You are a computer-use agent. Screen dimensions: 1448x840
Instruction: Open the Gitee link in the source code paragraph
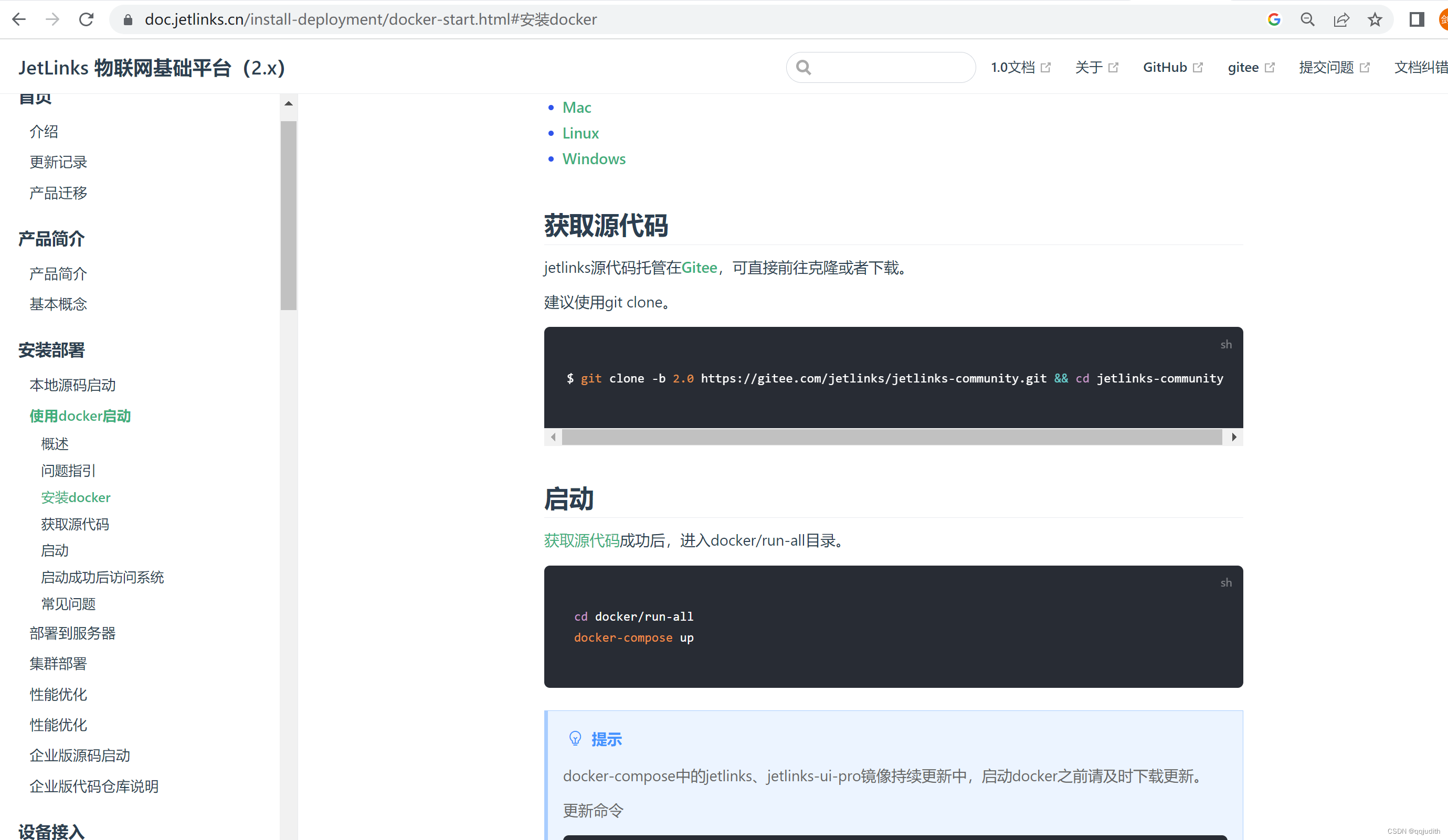tap(699, 268)
